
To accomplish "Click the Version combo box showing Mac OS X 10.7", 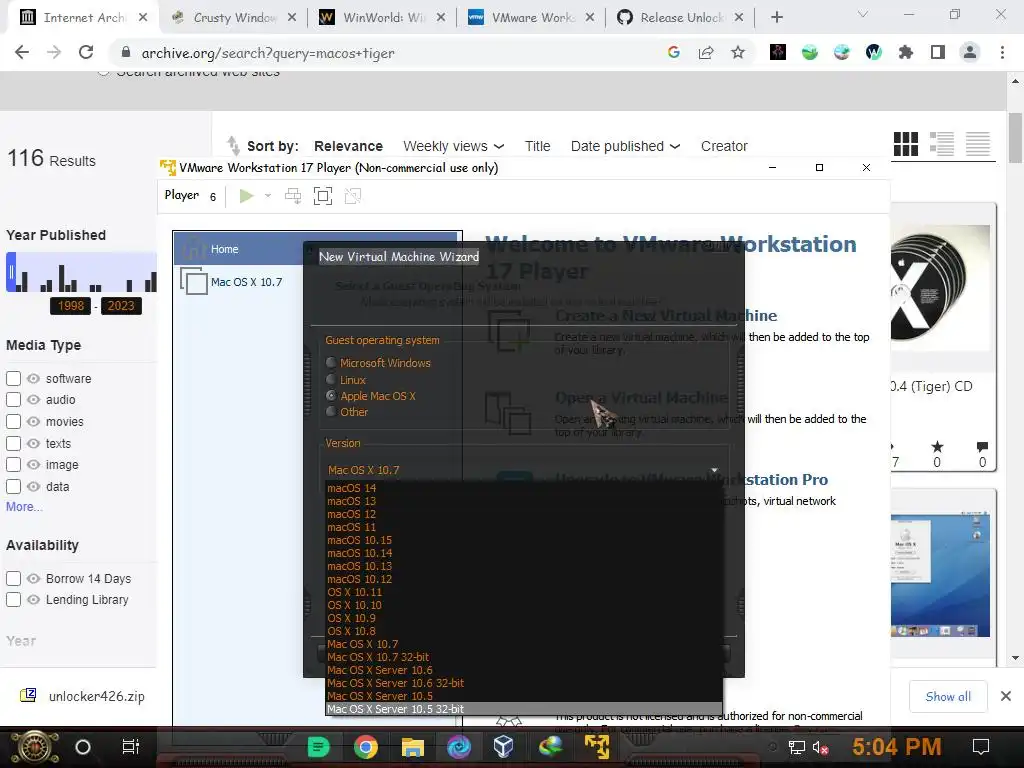I will [x=523, y=470].
